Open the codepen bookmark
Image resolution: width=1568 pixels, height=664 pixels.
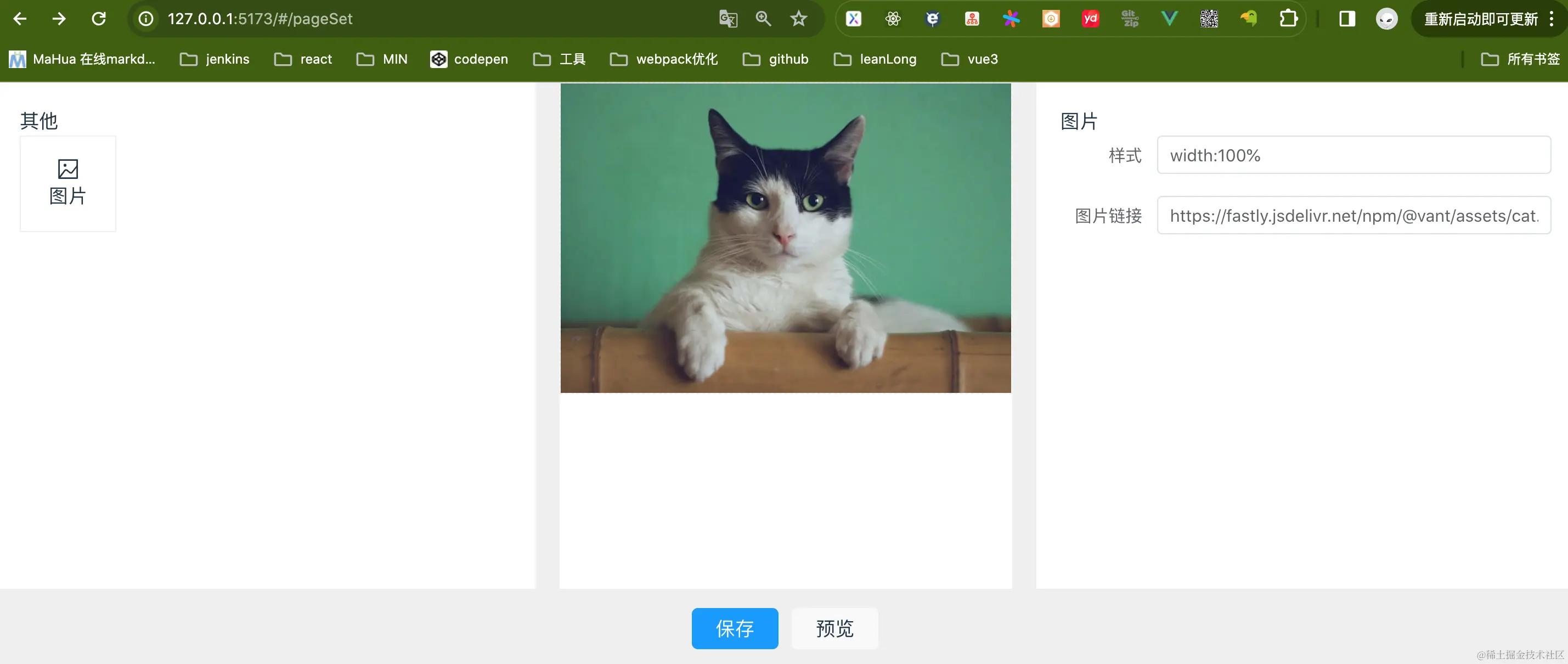point(469,59)
